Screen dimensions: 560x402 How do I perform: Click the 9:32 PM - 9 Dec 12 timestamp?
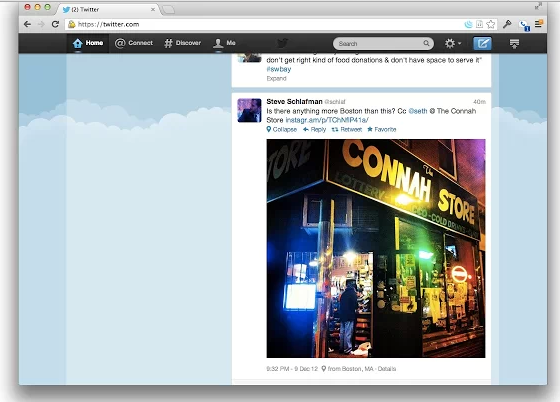292,368
